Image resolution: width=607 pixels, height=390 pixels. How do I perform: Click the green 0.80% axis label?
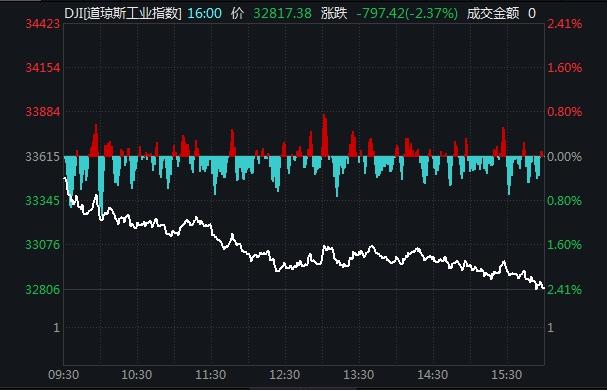coord(564,201)
